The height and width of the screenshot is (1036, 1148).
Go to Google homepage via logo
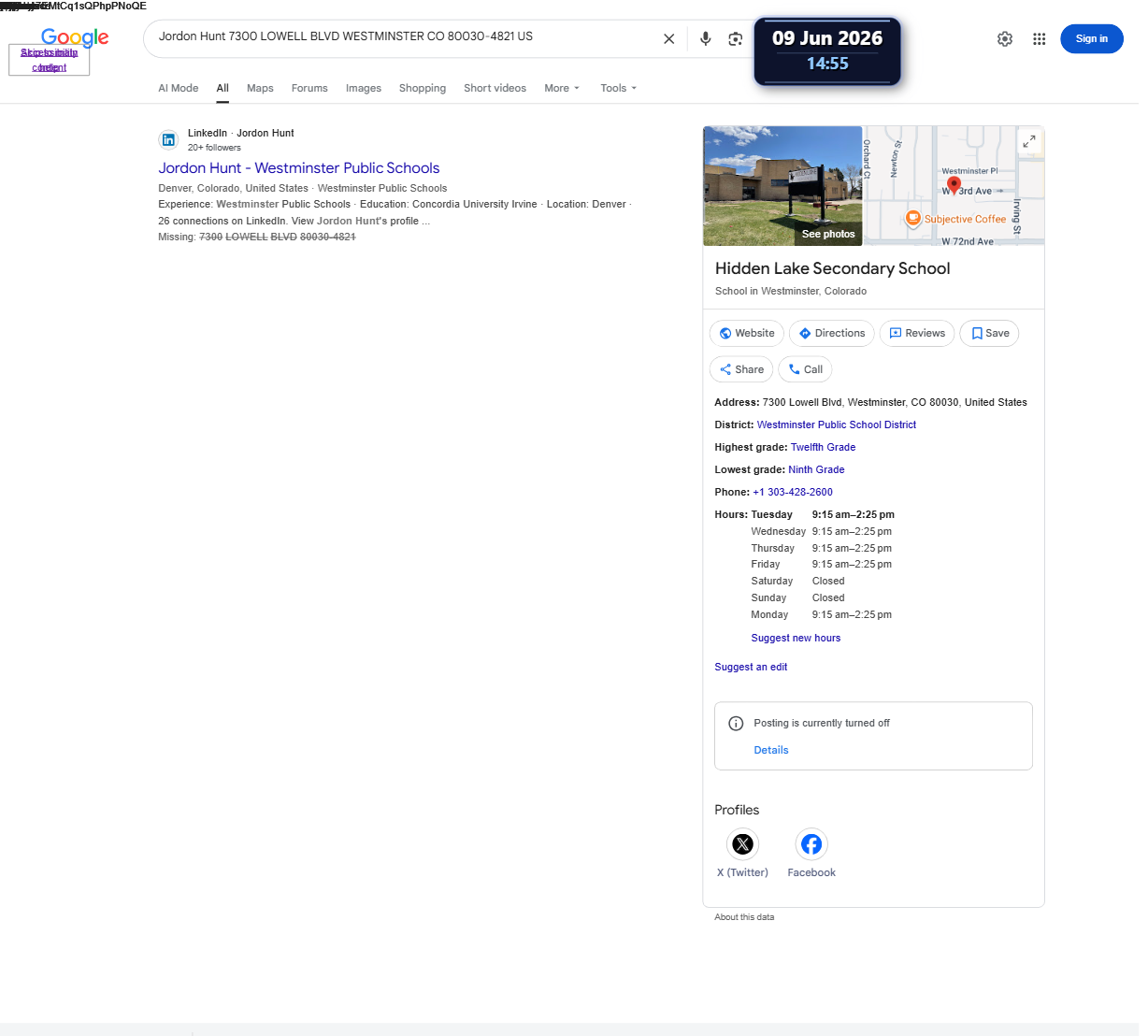[75, 37]
